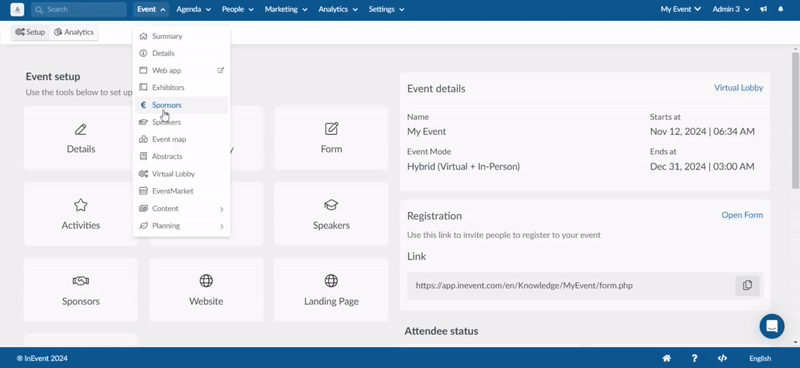Open the notifications bell icon
This screenshot has width=800, height=368.
coord(781,9)
